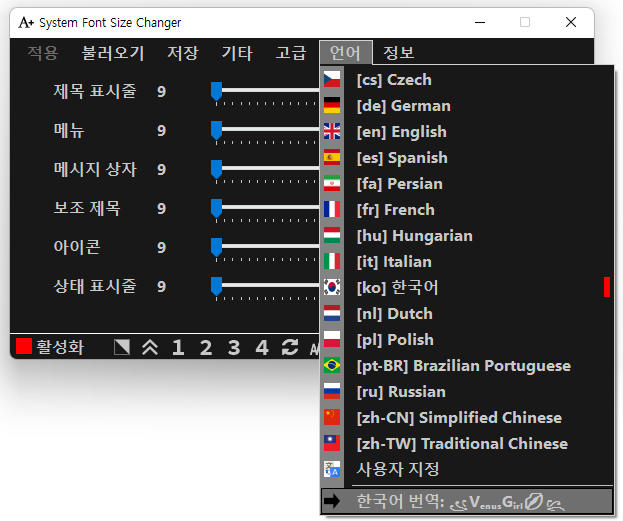
Task: Click the 아이콘 label
Action: 77,247
